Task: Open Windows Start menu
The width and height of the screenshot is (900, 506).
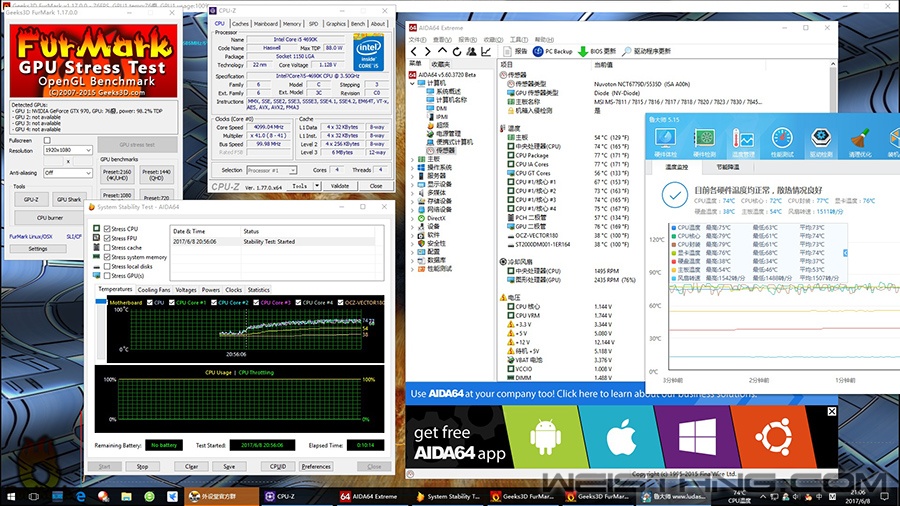Action: point(10,496)
